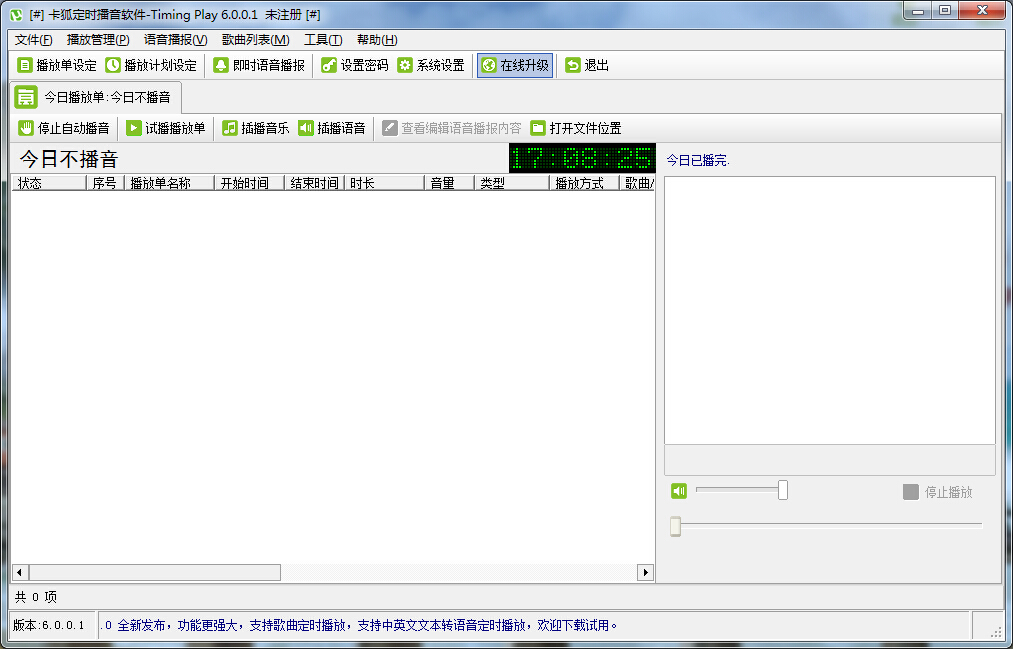Open 播放计划设定 schedule settings
The image size is (1013, 649).
point(151,65)
